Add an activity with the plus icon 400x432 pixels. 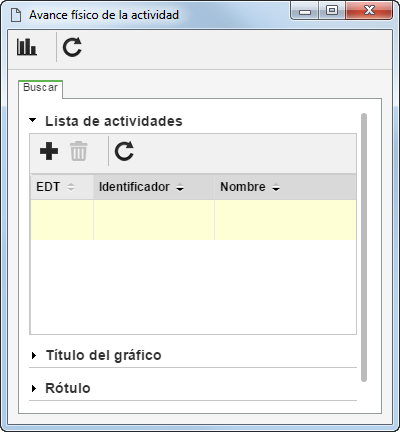(x=49, y=151)
